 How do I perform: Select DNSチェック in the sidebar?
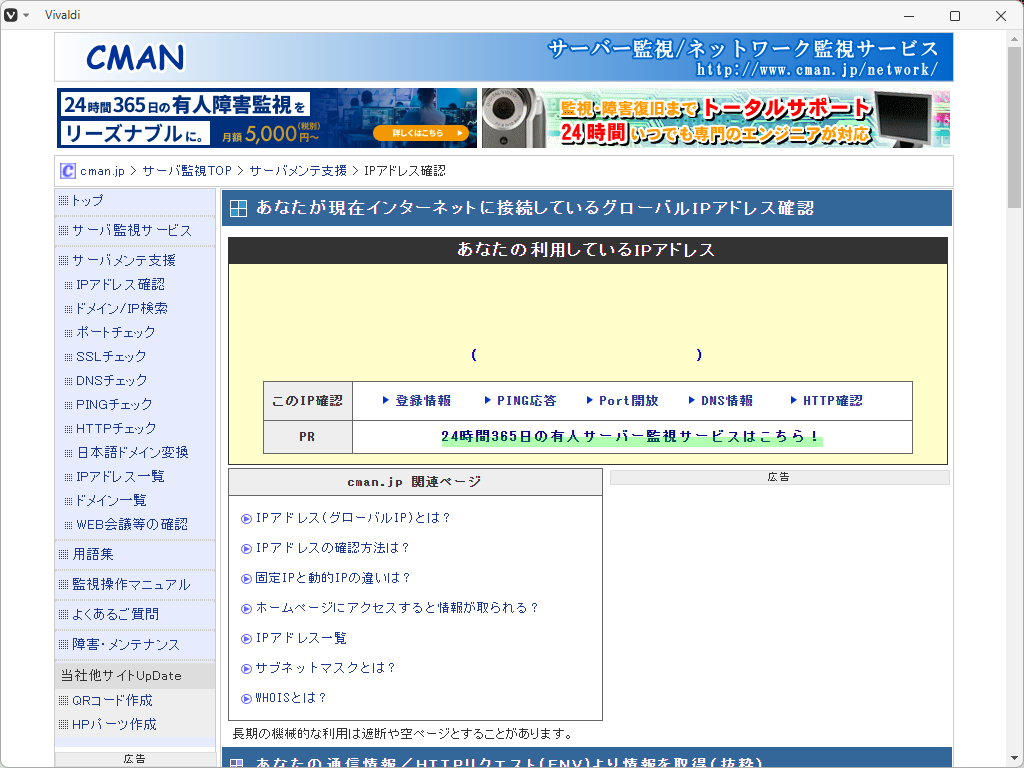[x=112, y=380]
